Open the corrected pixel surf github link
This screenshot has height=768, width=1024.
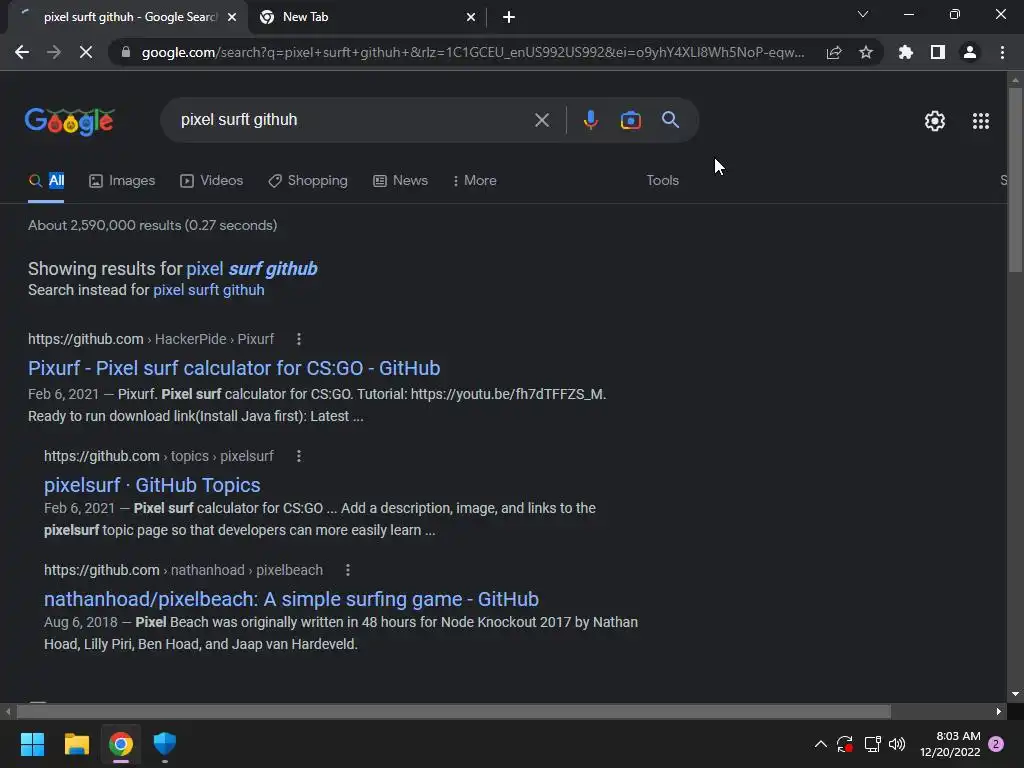click(251, 269)
